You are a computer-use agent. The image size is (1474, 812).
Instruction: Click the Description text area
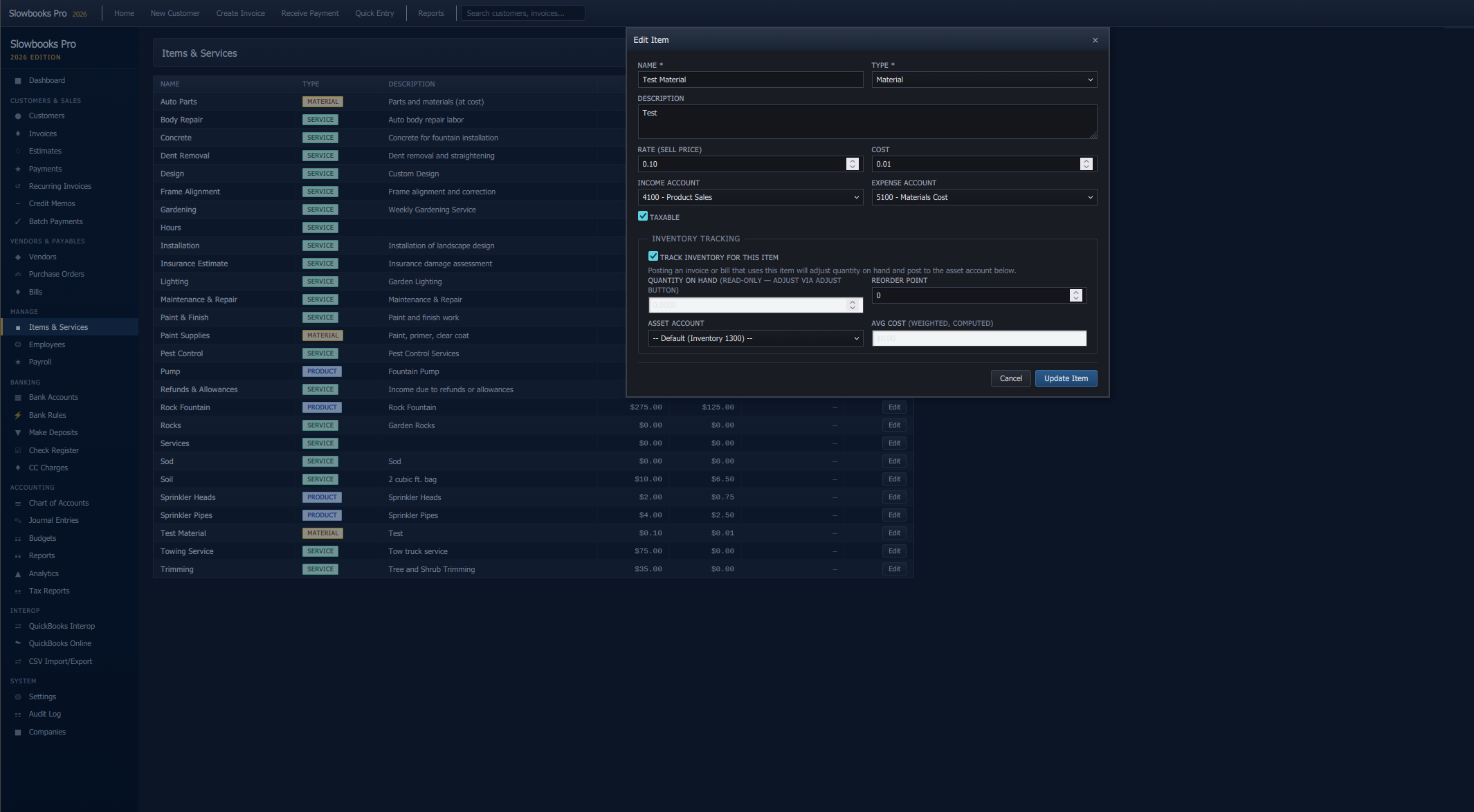[x=867, y=122]
